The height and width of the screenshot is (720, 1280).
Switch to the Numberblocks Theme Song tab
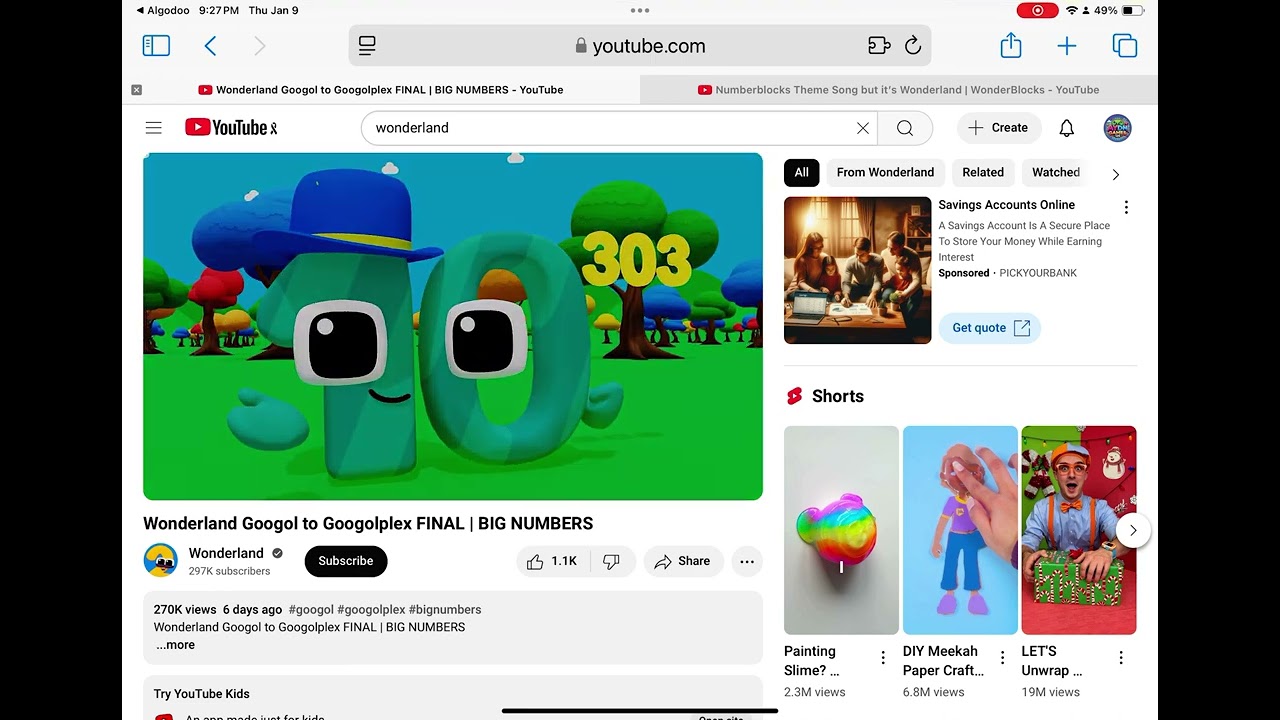pyautogui.click(x=899, y=90)
